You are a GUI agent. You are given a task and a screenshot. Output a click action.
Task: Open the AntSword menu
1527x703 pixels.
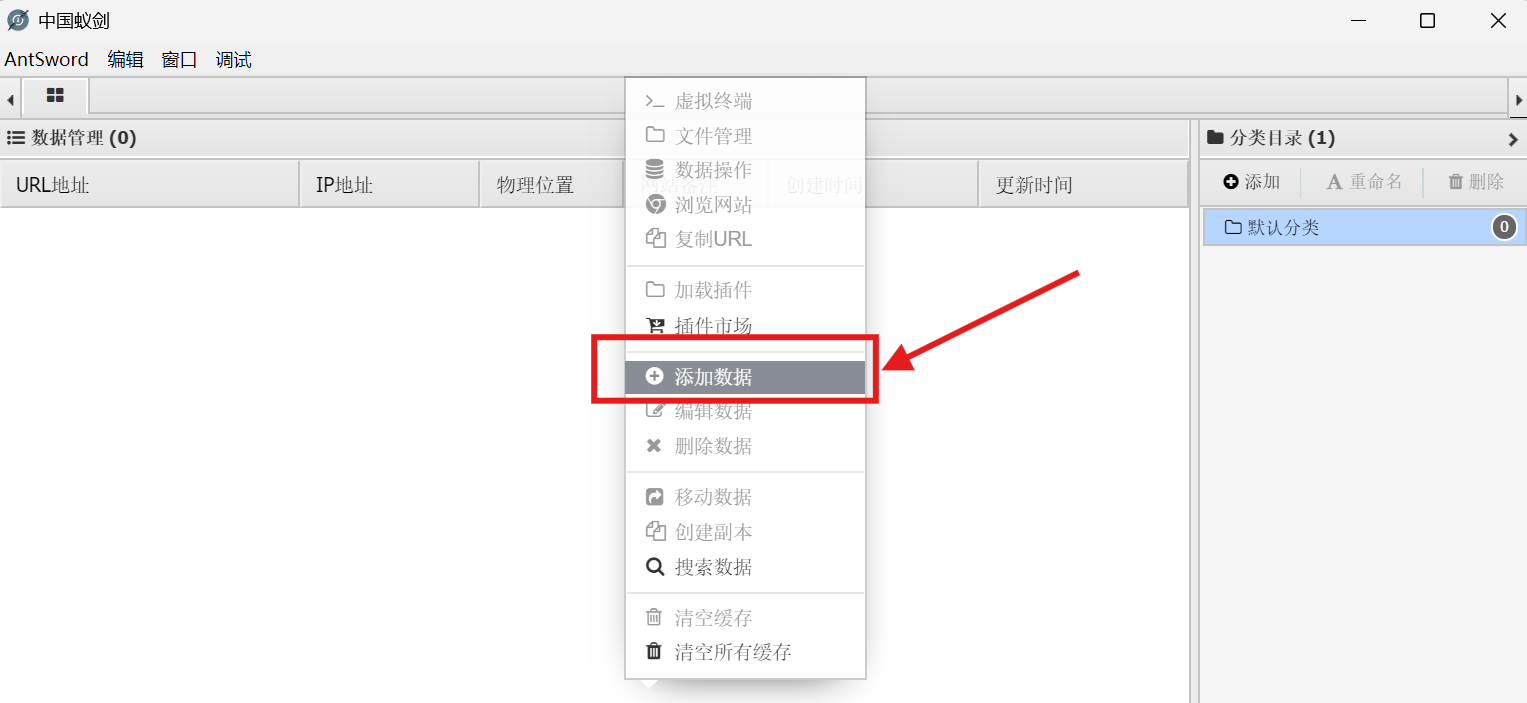click(x=47, y=60)
